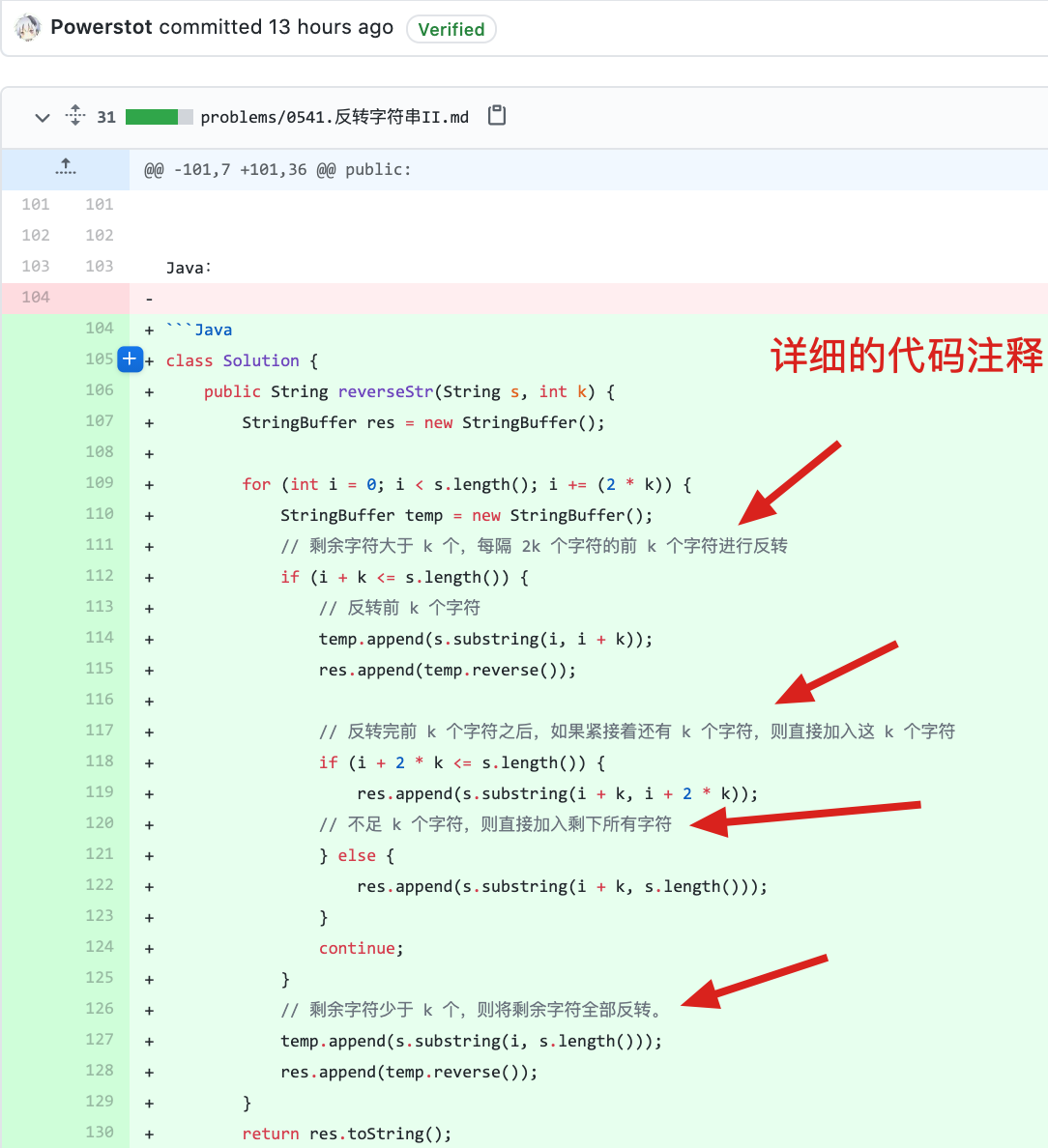Click 'if (i + k <= s.length())' line
1048x1148 pixels.
pyautogui.click(x=404, y=577)
